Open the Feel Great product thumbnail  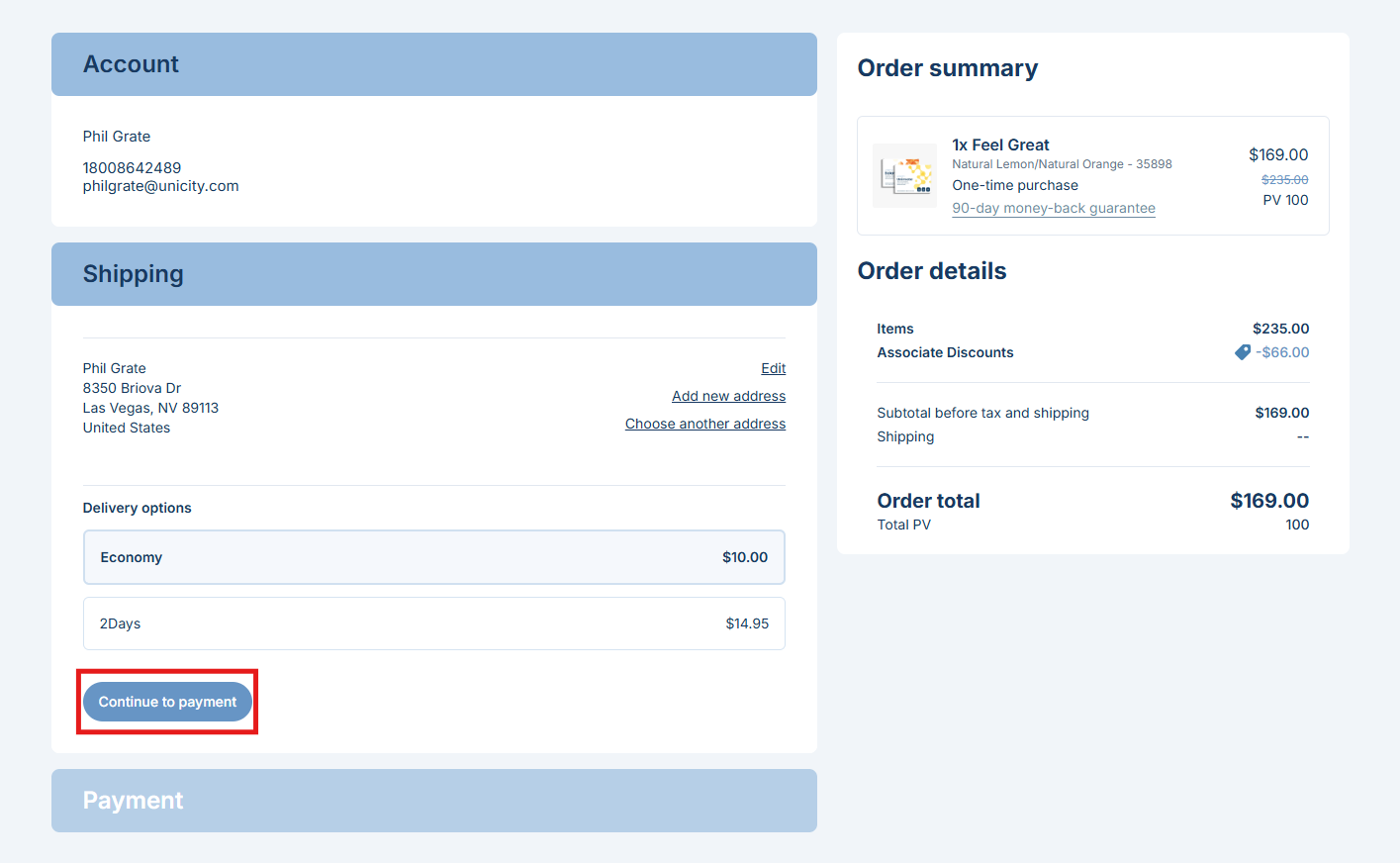point(904,176)
